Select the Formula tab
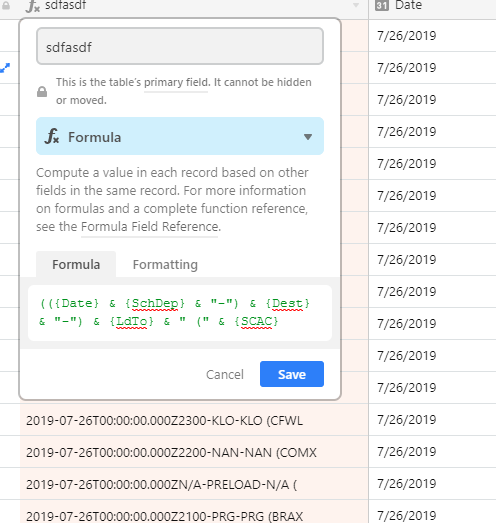This screenshot has width=496, height=523. coord(76,265)
